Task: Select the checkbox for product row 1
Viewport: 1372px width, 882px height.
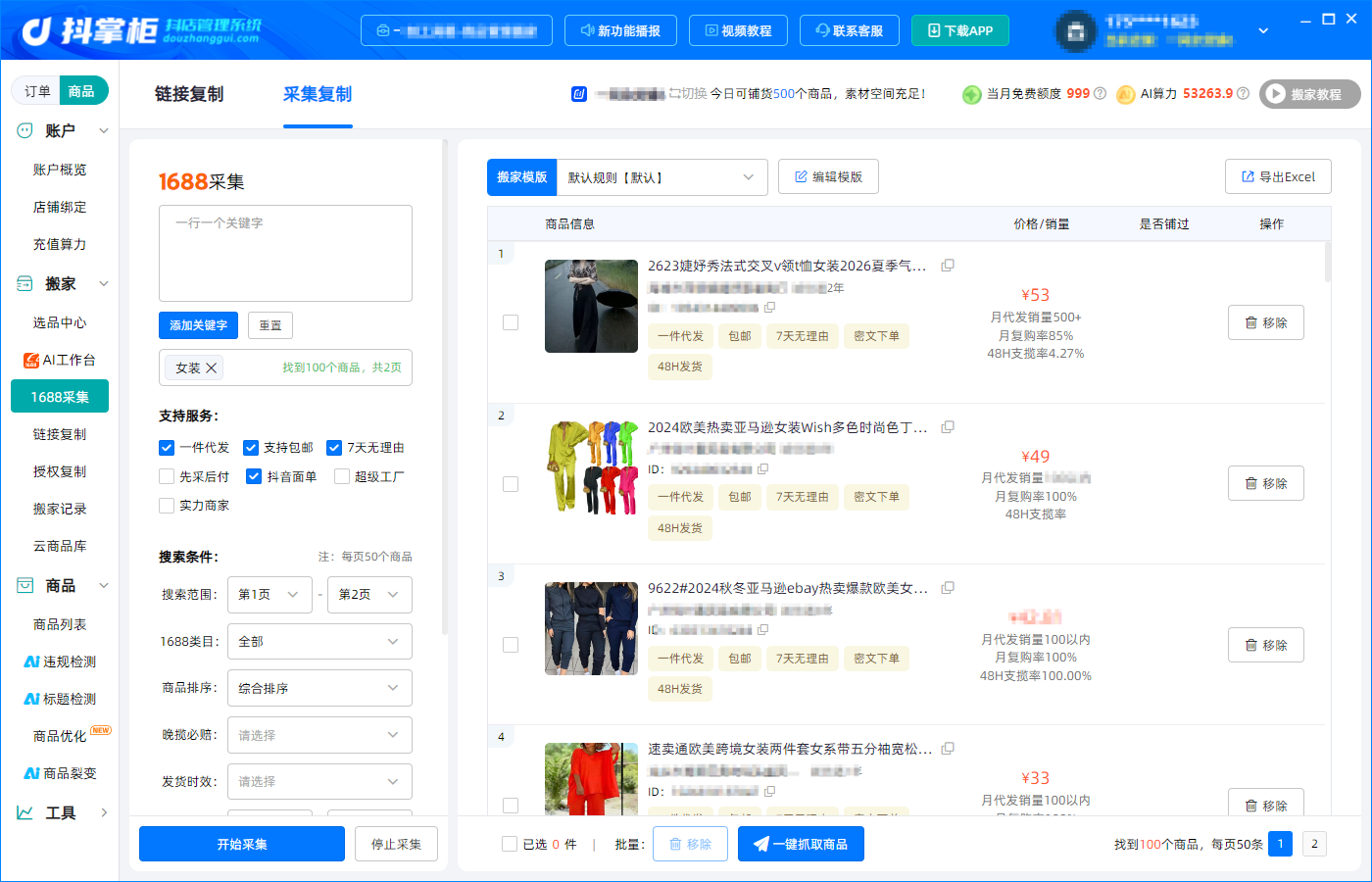Action: click(511, 322)
